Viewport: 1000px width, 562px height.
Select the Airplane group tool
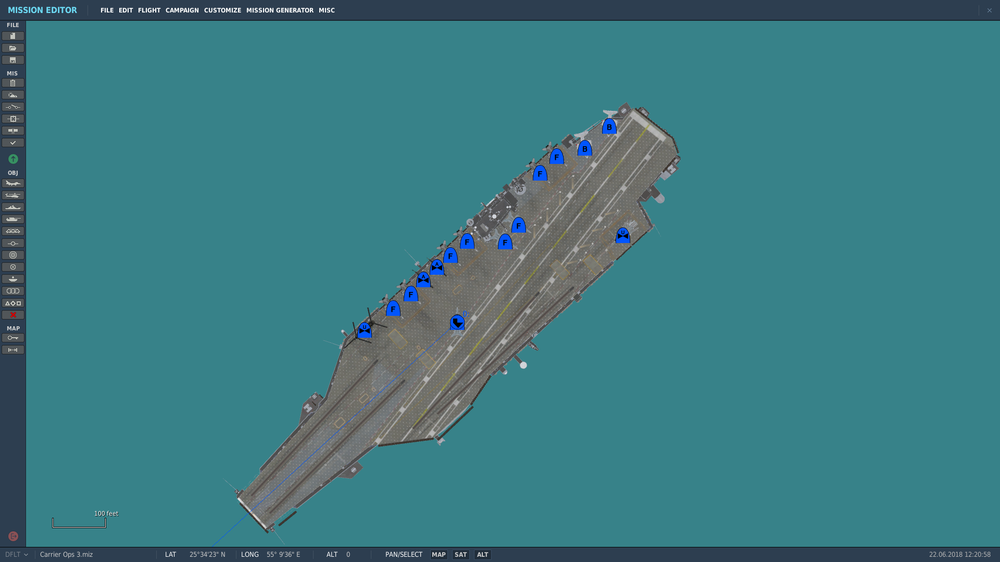(13, 183)
